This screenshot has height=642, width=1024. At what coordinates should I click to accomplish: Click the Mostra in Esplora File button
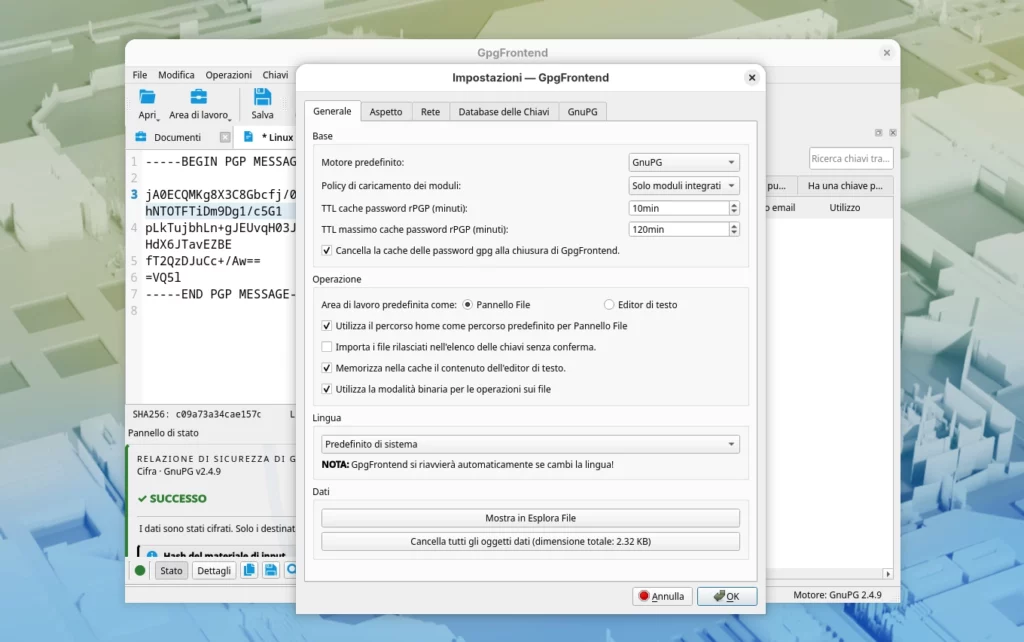pos(530,518)
